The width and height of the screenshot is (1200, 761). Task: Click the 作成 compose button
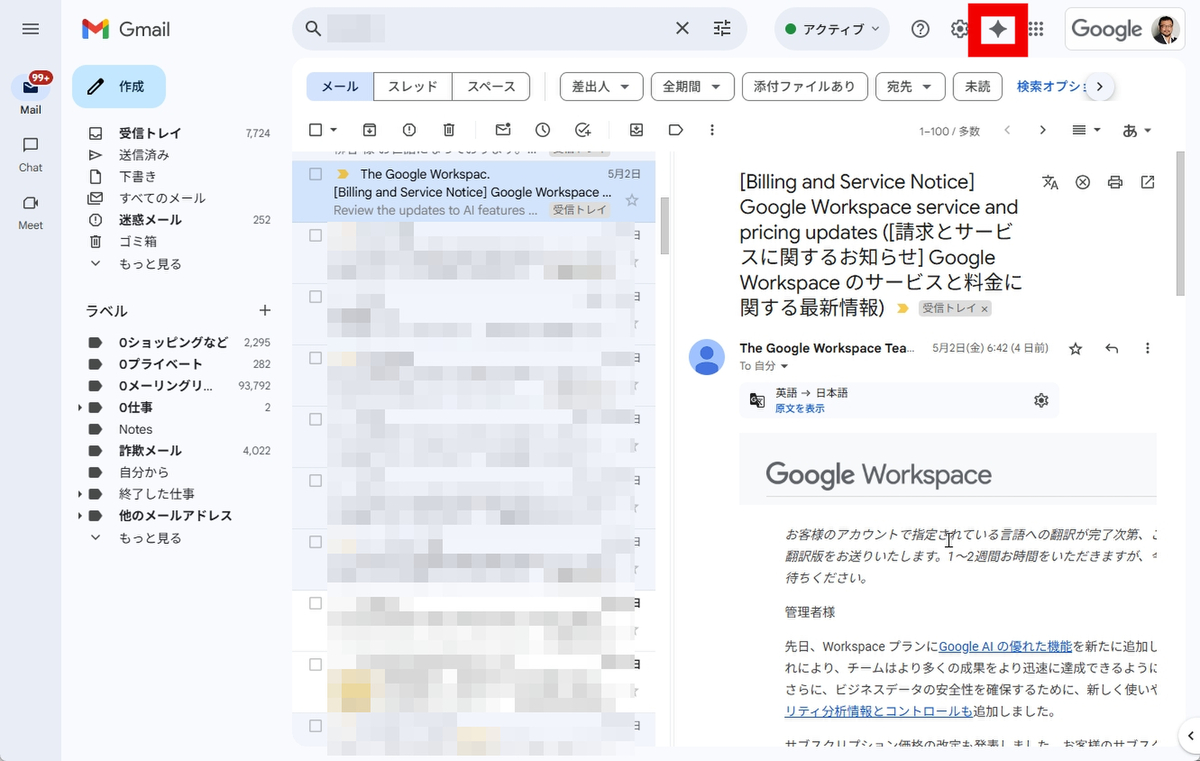tap(119, 86)
